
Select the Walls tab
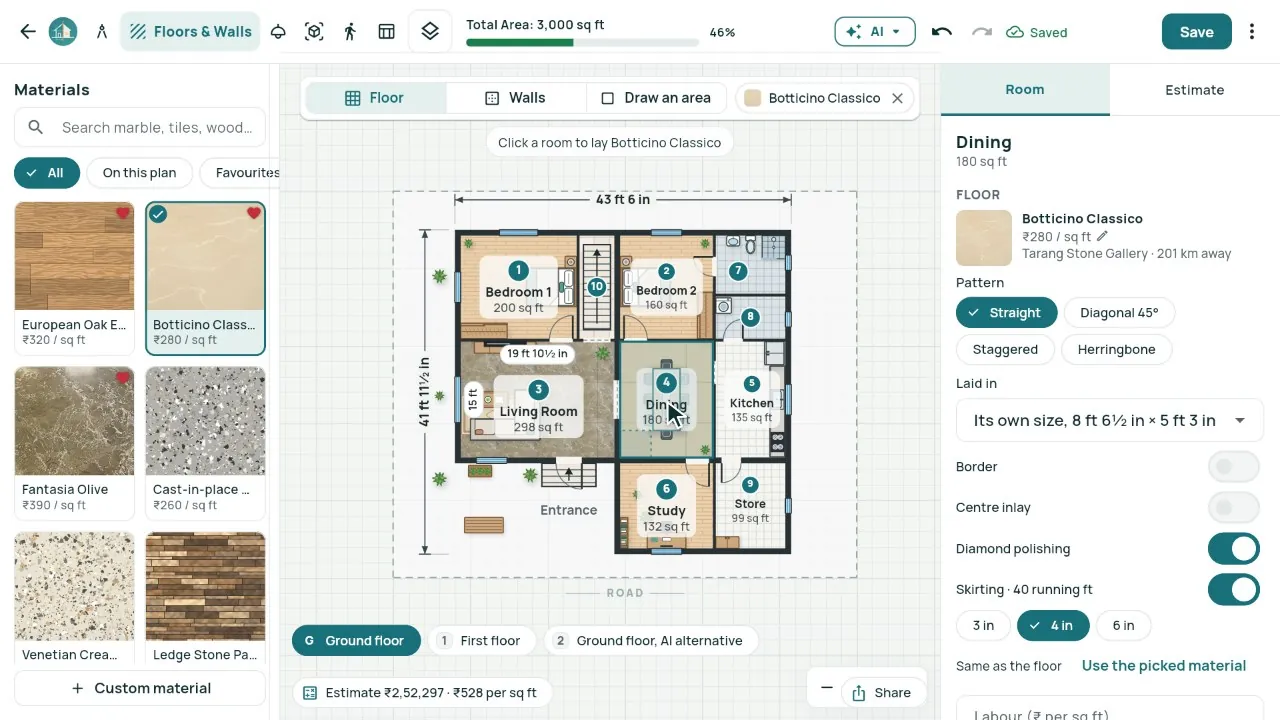(515, 98)
